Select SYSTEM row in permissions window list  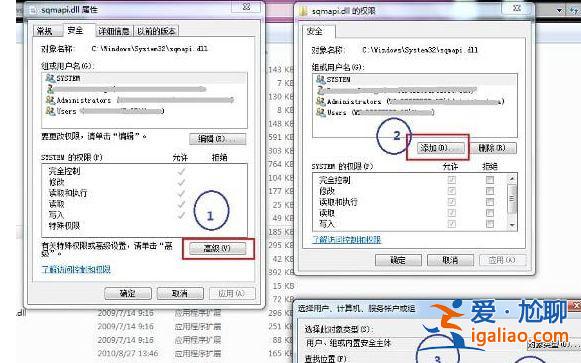pos(415,80)
